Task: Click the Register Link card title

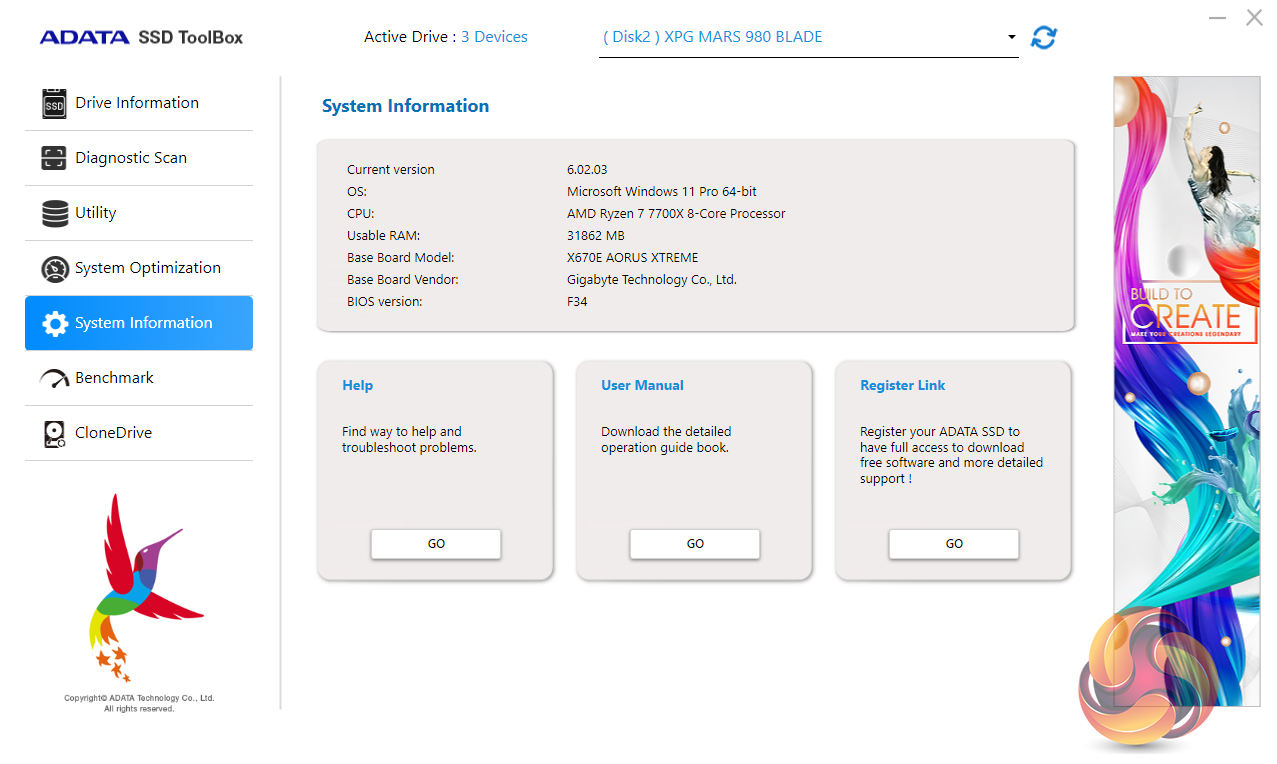Action: pyautogui.click(x=902, y=385)
